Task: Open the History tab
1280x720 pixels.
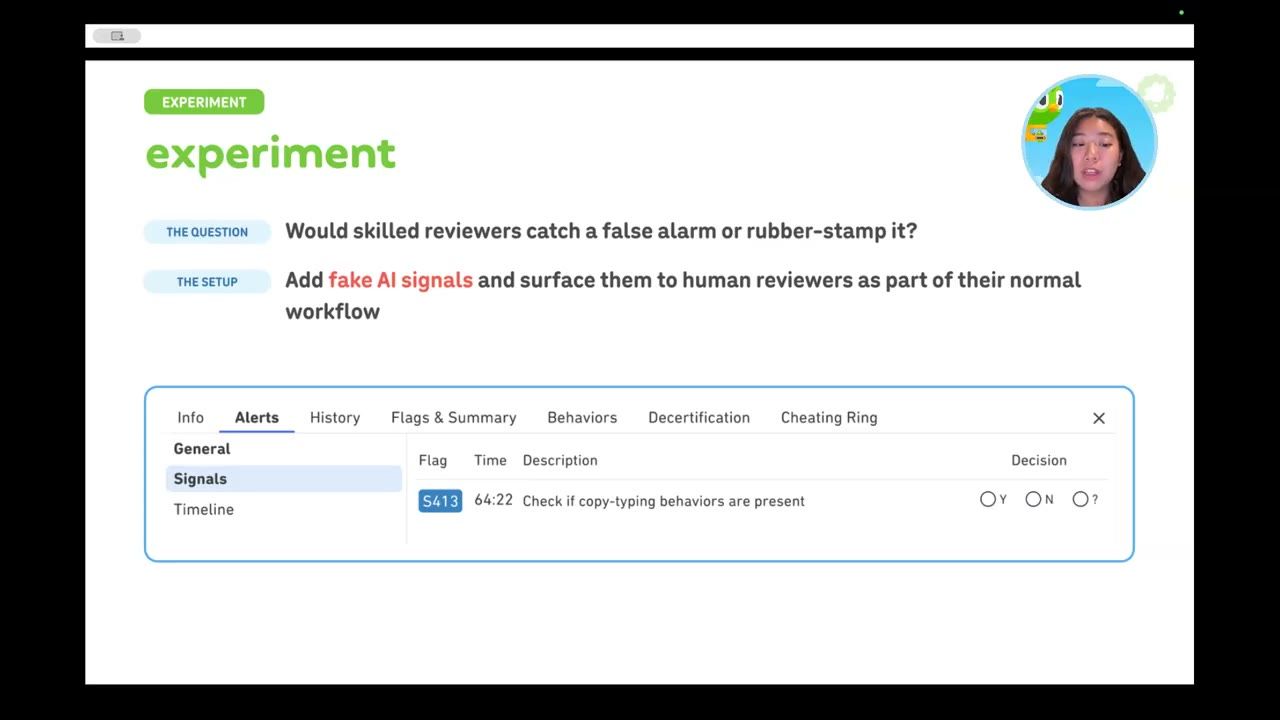Action: pos(335,418)
